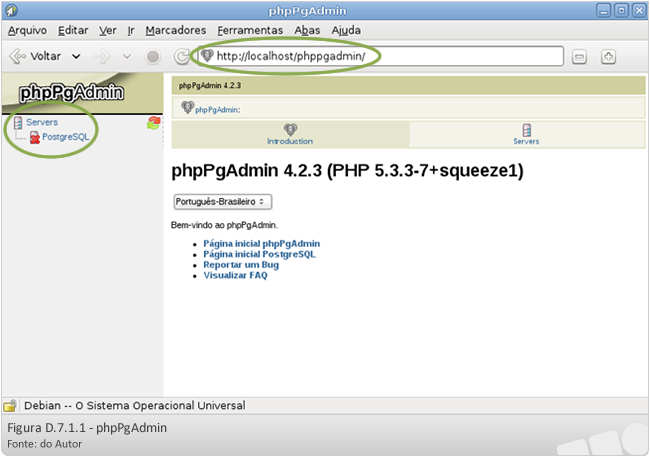The width and height of the screenshot is (650, 457).
Task: Open the Ver menu
Action: tap(108, 30)
